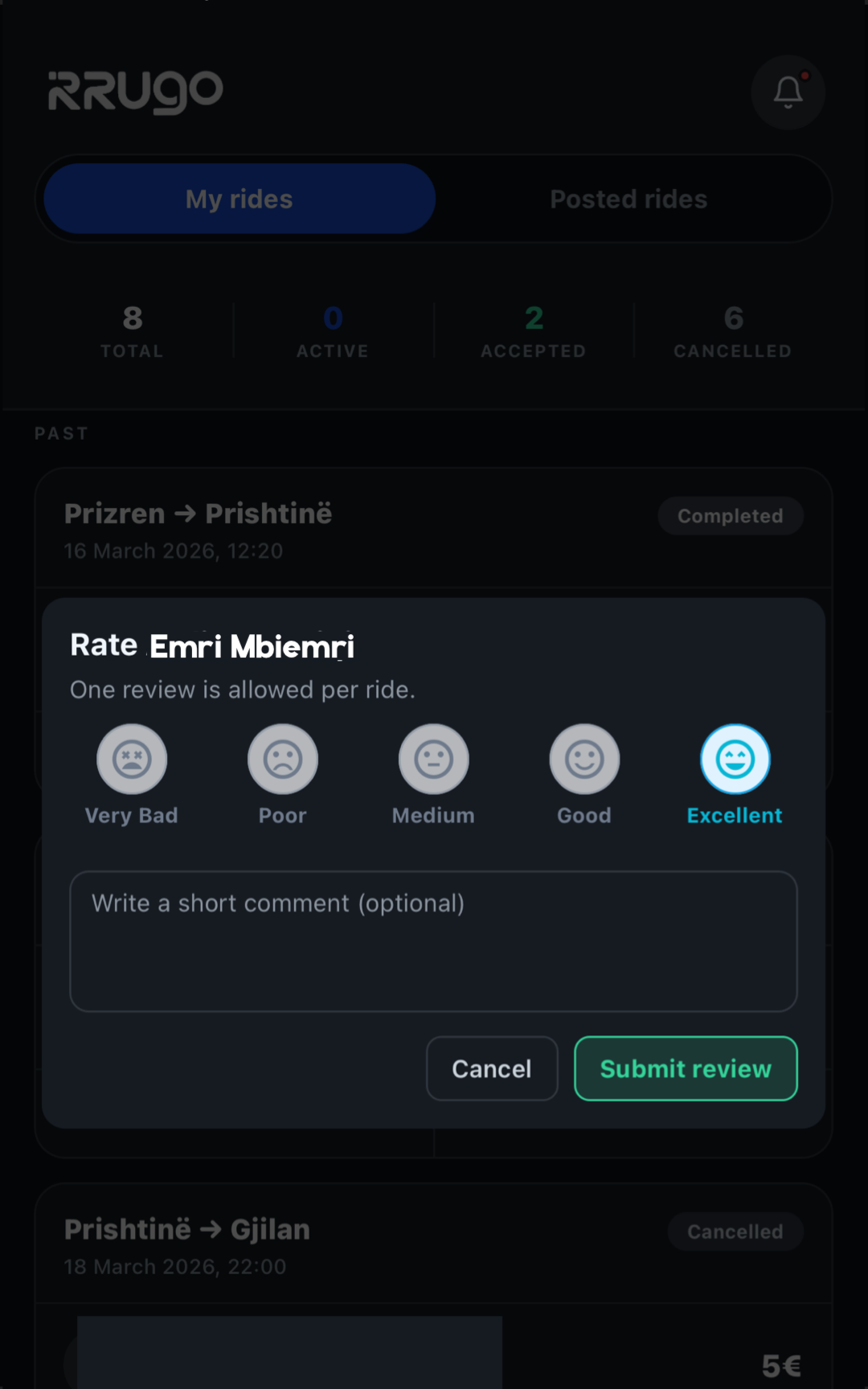Open the Prizren to Prishtinë ride
868x1389 pixels.
coord(198,514)
